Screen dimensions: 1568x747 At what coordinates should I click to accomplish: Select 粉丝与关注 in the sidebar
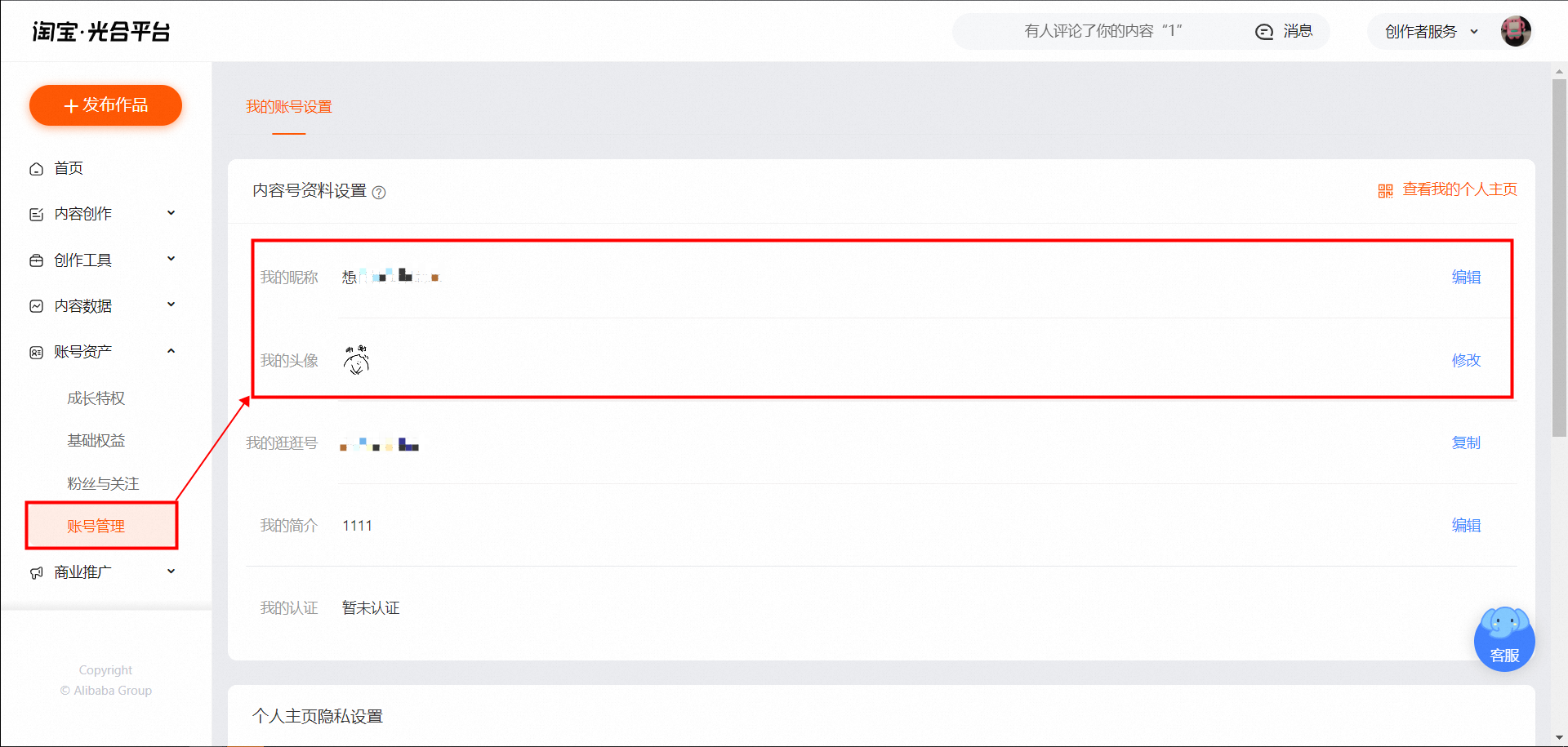[x=103, y=484]
